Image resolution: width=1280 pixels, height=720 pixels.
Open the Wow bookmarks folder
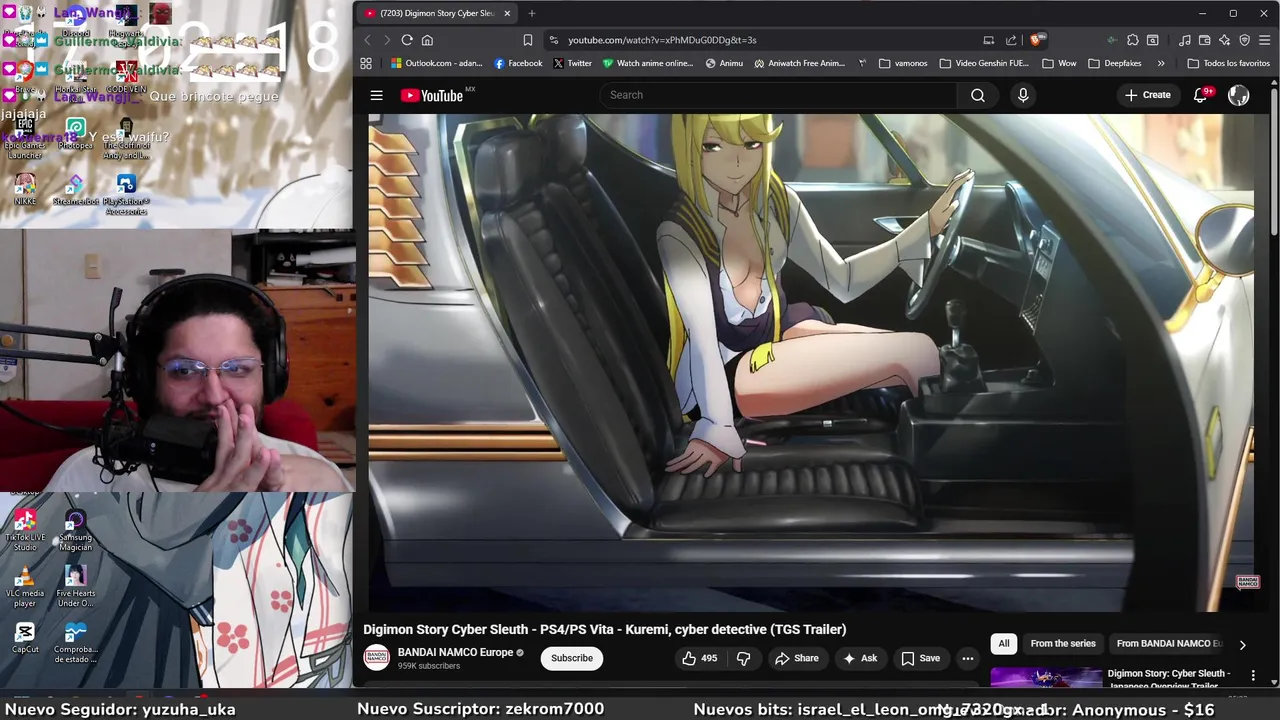pos(1059,63)
